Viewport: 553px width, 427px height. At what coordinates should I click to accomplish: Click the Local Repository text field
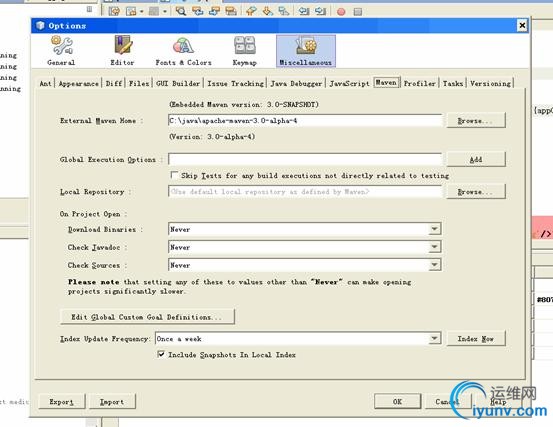pos(305,192)
